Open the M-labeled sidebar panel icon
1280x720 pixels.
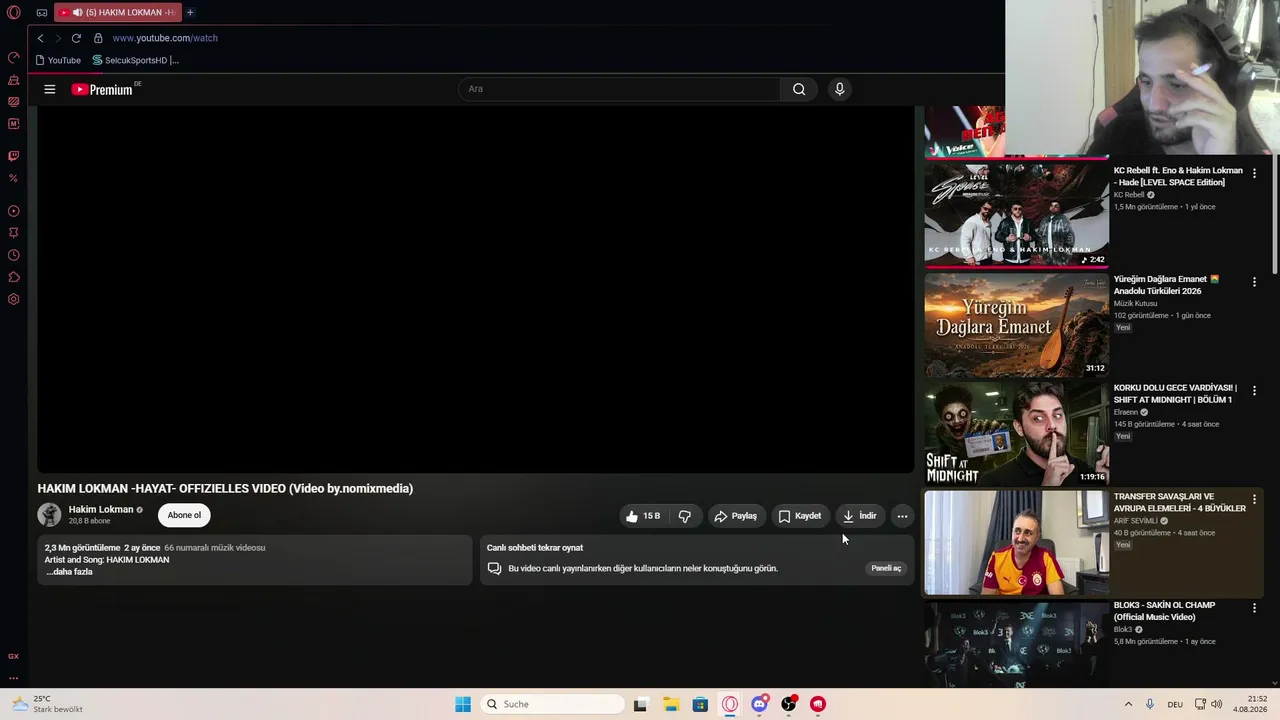[x=14, y=124]
